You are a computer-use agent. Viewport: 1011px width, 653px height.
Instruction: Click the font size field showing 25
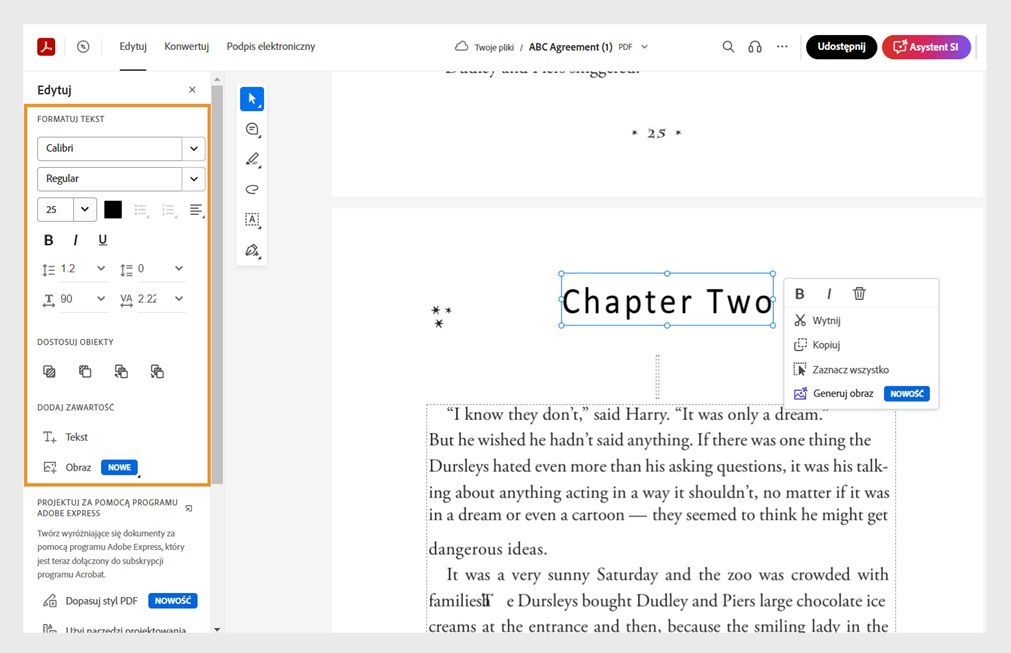55,210
